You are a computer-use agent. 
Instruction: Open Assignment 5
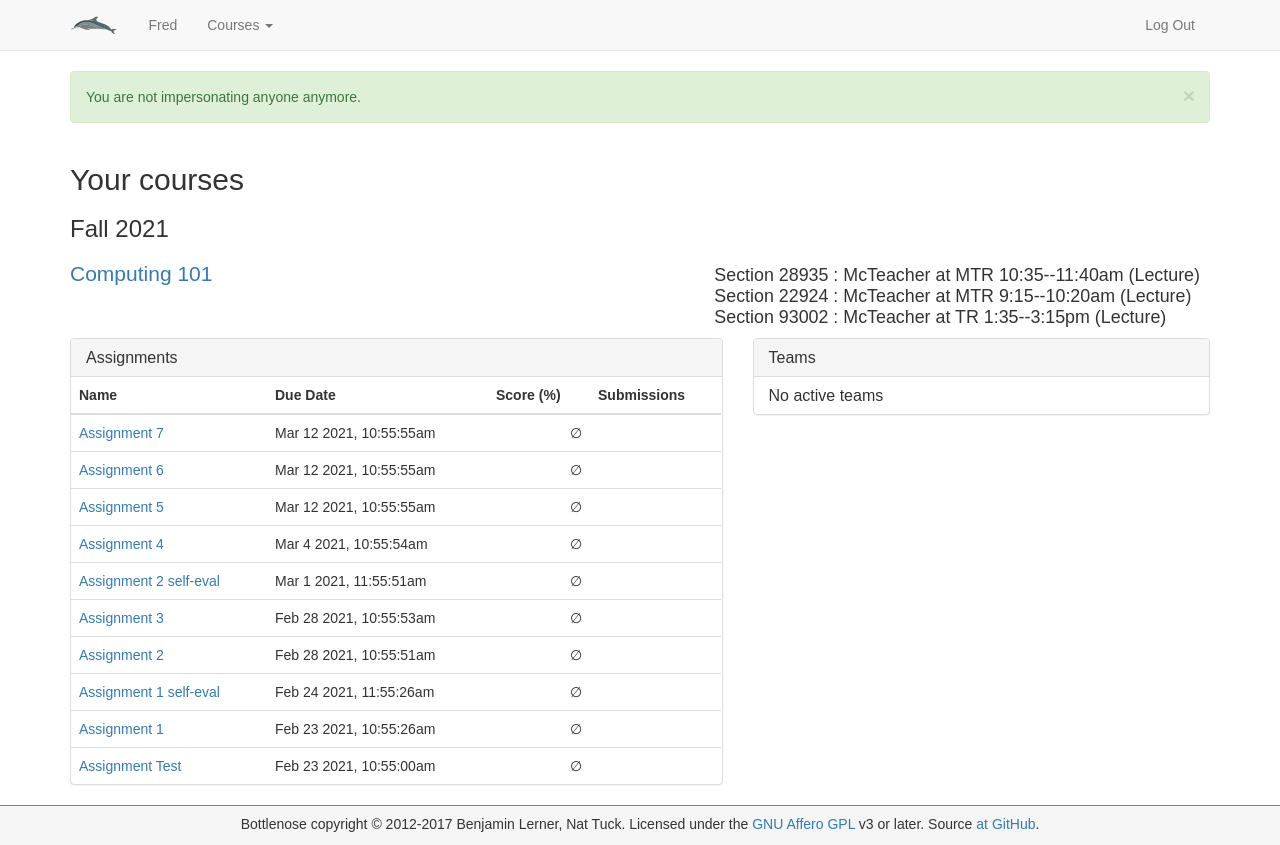[121, 507]
